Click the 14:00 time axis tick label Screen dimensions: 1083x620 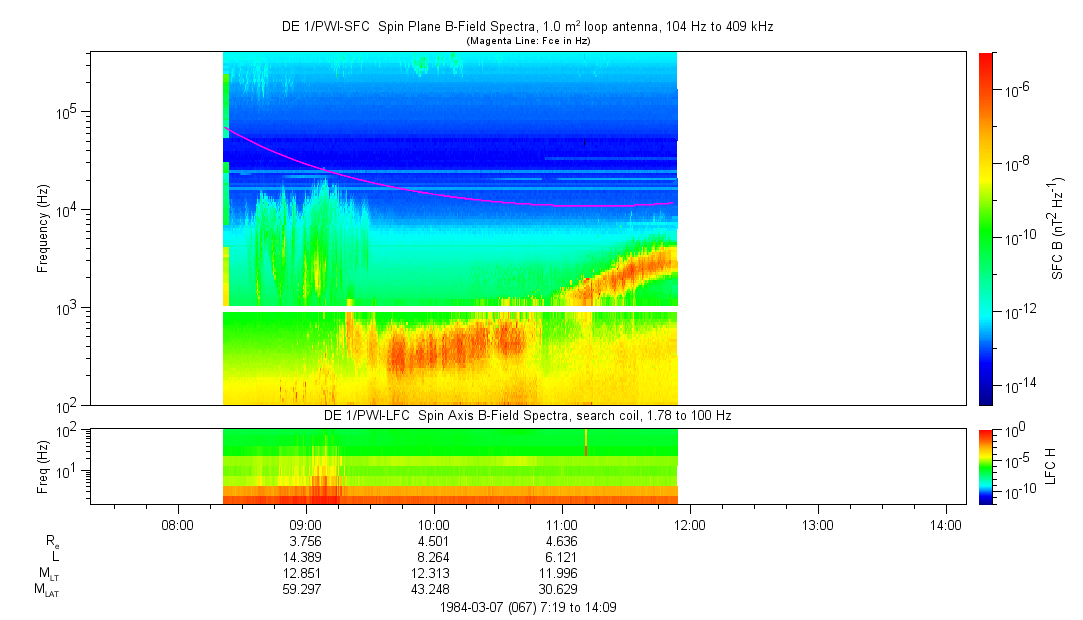coord(946,524)
